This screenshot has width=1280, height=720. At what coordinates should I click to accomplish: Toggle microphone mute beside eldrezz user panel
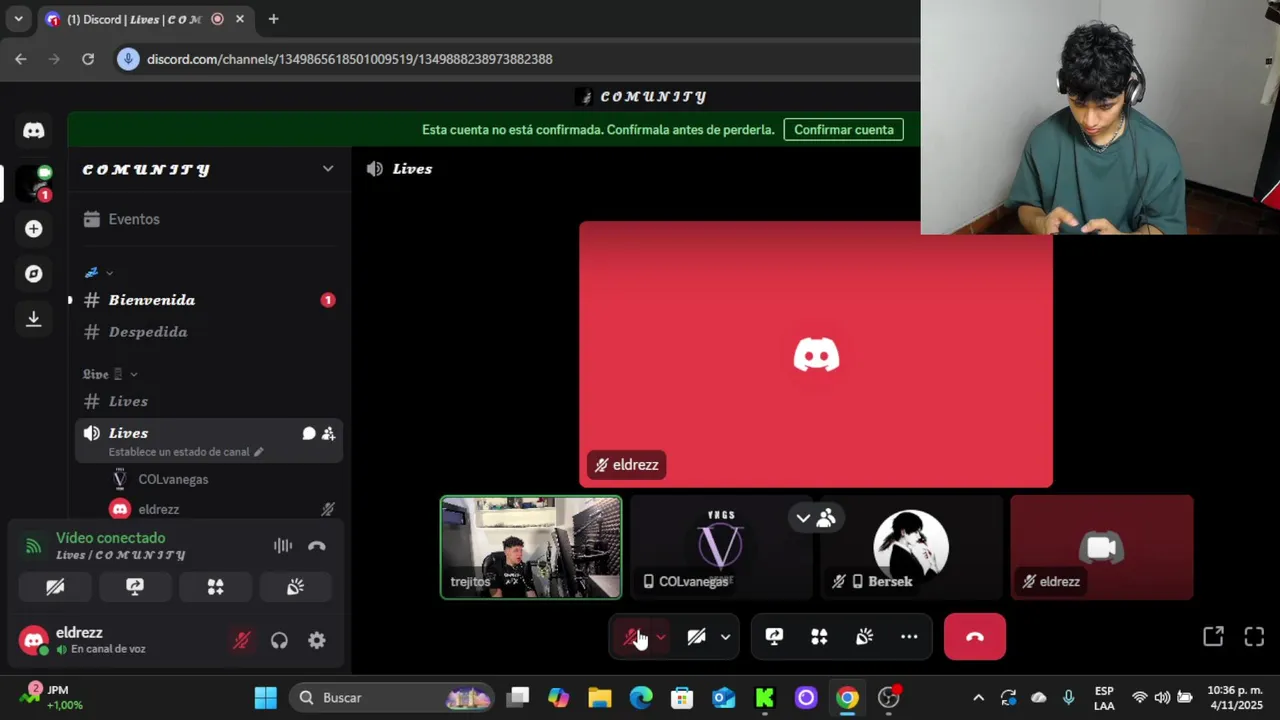tap(241, 641)
